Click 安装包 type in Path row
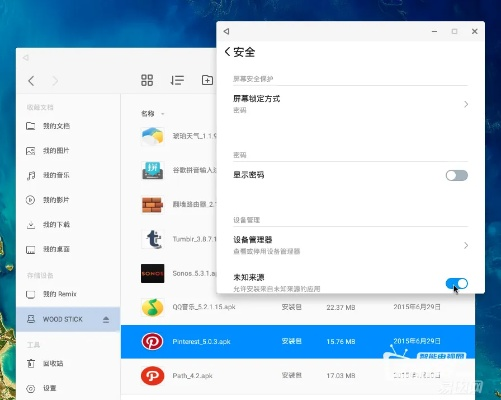 point(292,376)
